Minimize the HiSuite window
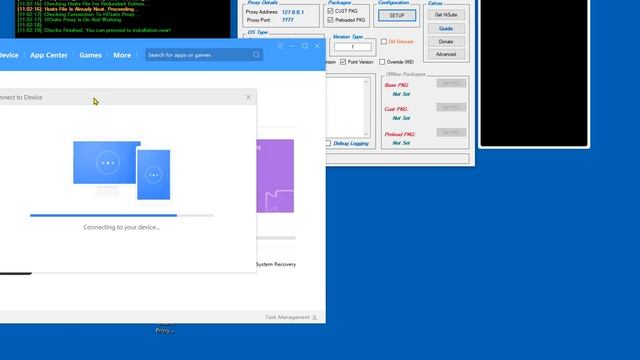Image resolution: width=640 pixels, height=360 pixels. [293, 46]
